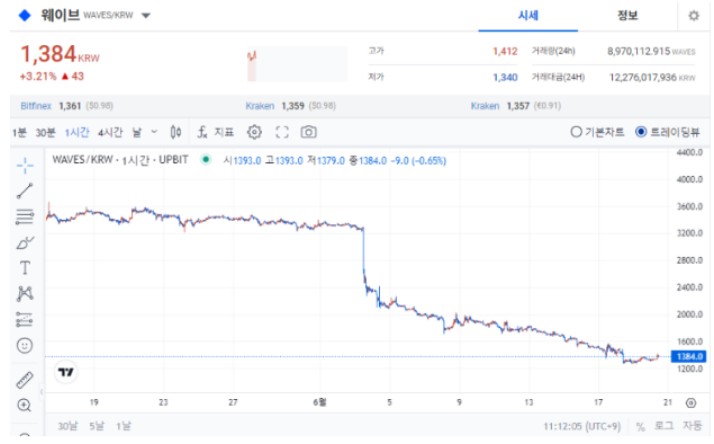Open the indicators (지표) menu

(216, 132)
